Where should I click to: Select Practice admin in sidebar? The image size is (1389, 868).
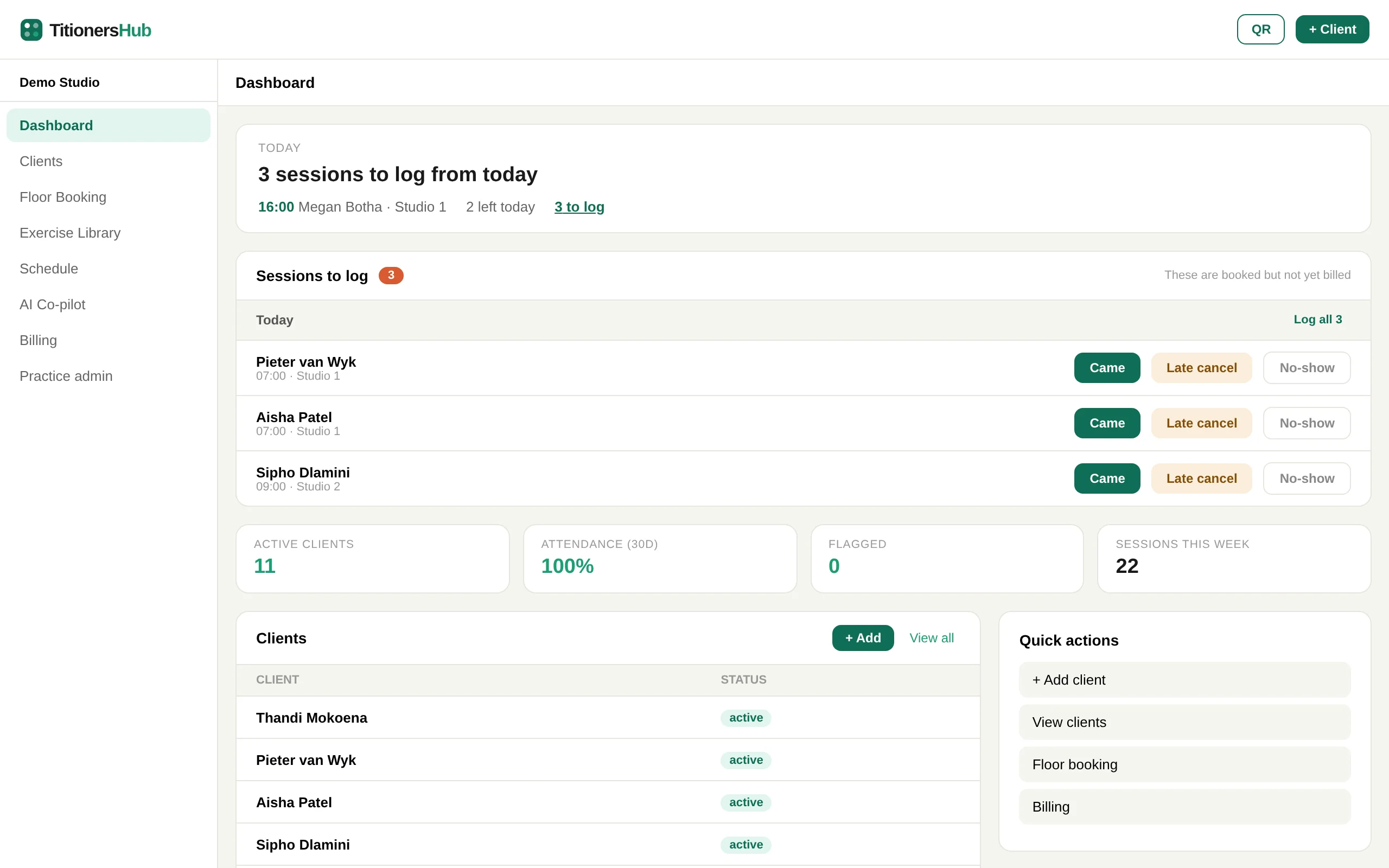(109, 376)
